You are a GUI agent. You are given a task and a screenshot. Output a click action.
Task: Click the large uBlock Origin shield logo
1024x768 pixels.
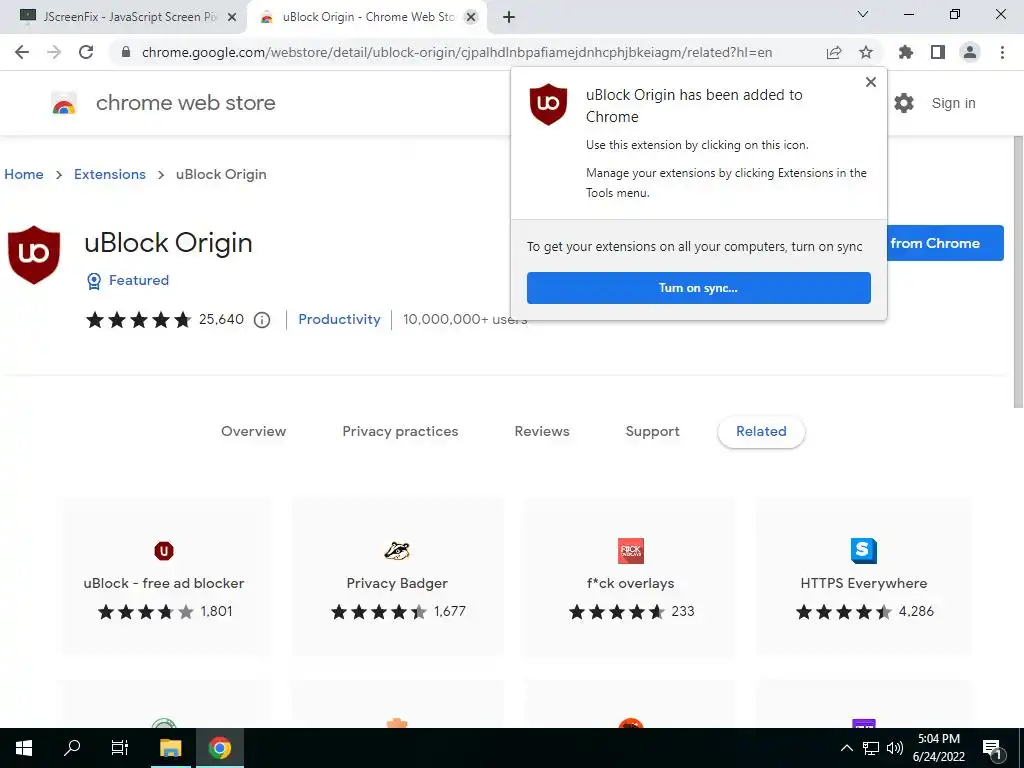click(x=34, y=255)
